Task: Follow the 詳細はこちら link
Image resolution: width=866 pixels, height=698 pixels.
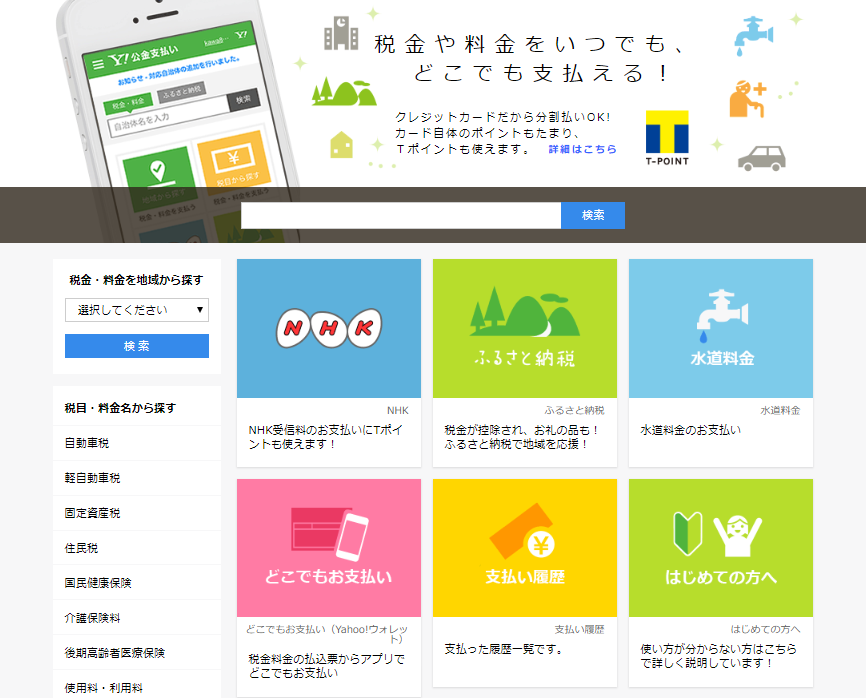Action: [583, 149]
